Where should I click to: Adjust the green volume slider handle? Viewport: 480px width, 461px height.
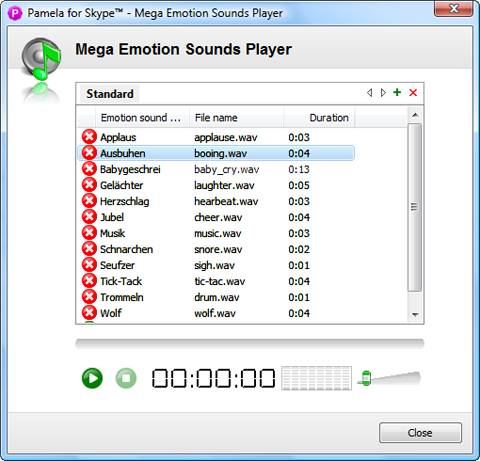click(366, 378)
